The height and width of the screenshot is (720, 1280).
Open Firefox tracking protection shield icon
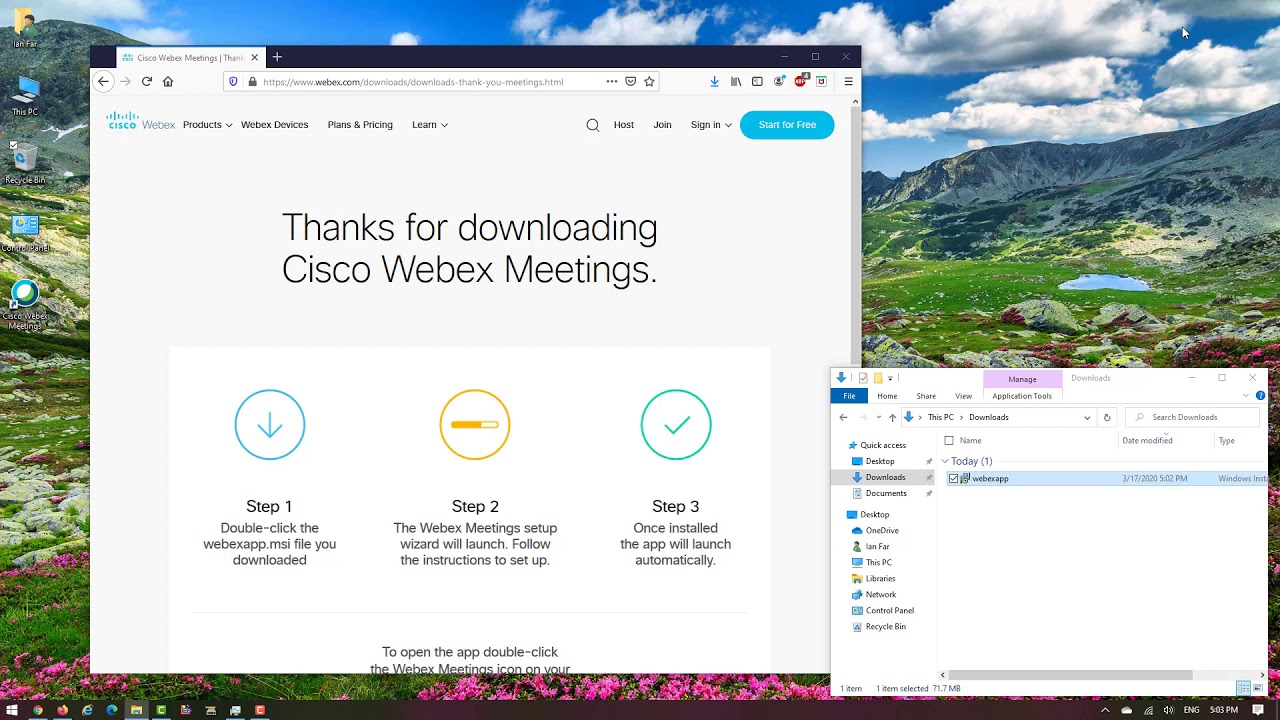click(x=234, y=82)
